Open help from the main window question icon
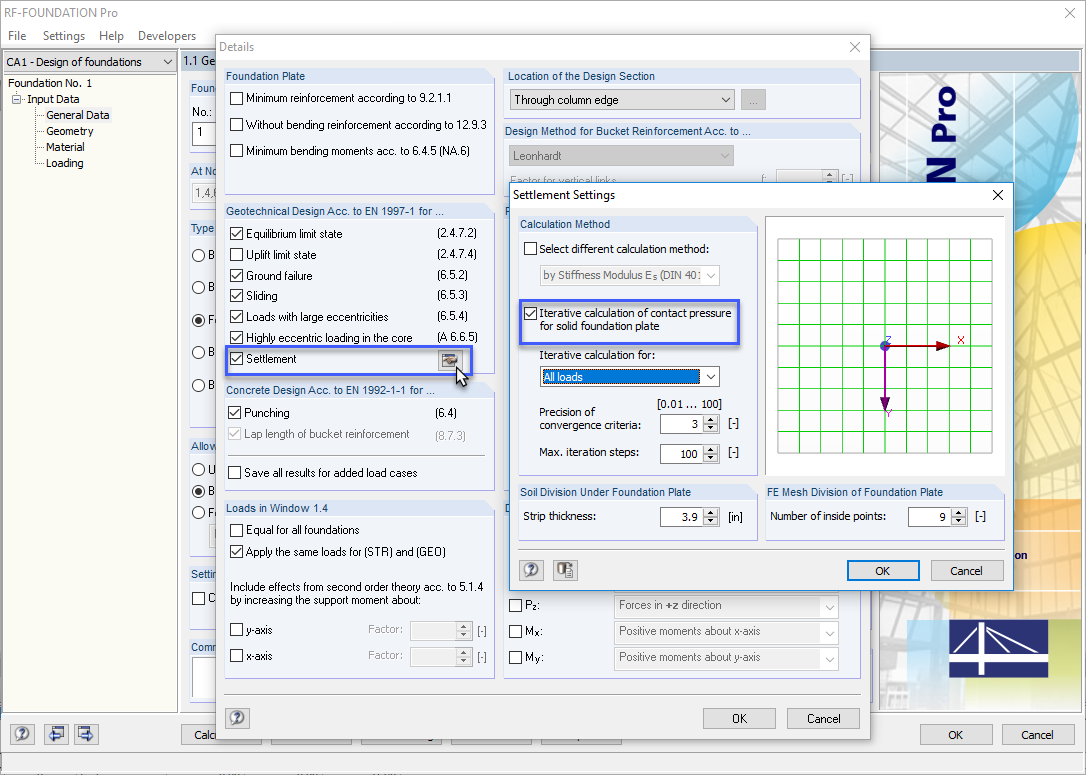 21,734
